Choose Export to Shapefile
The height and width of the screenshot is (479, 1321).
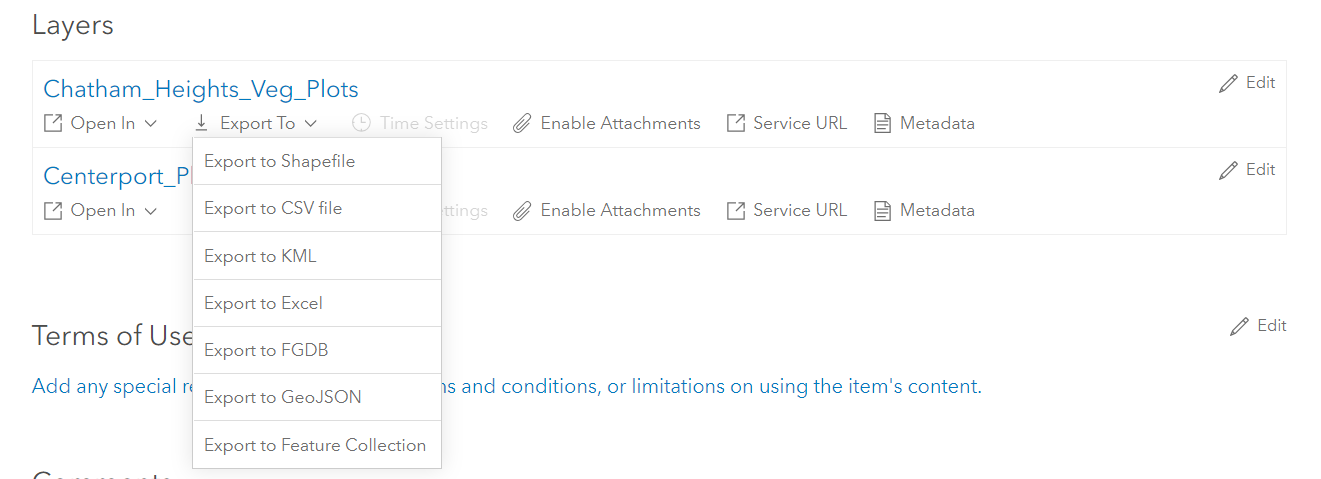coord(279,162)
